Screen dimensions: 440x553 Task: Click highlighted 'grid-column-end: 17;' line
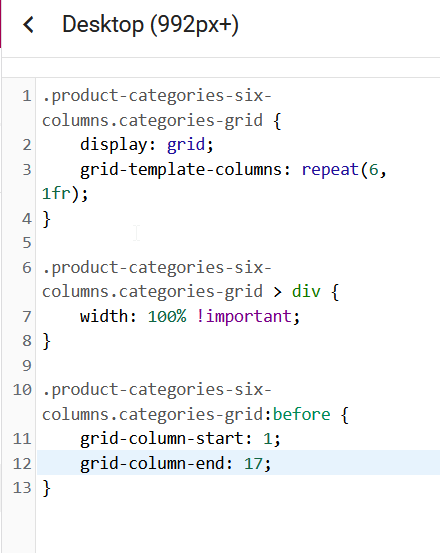click(238, 463)
